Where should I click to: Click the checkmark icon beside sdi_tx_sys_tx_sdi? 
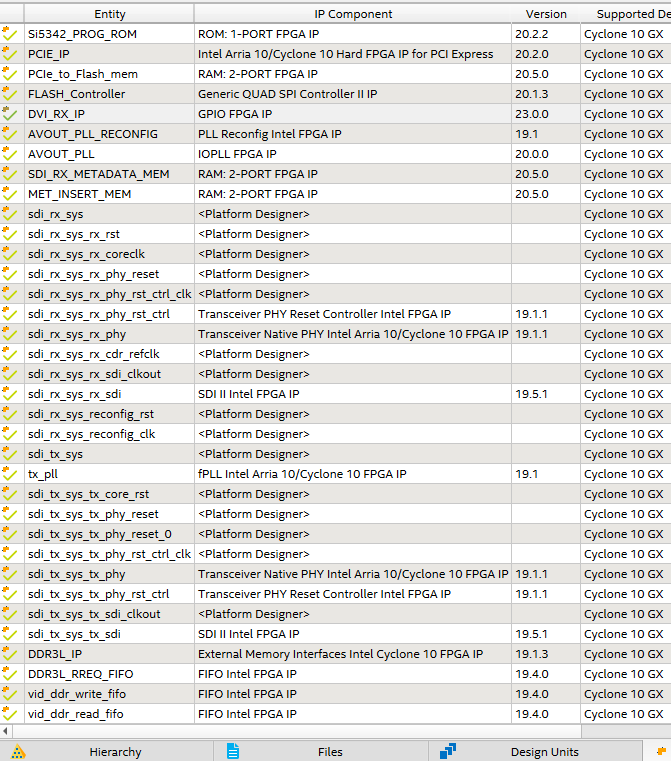tap(10, 634)
